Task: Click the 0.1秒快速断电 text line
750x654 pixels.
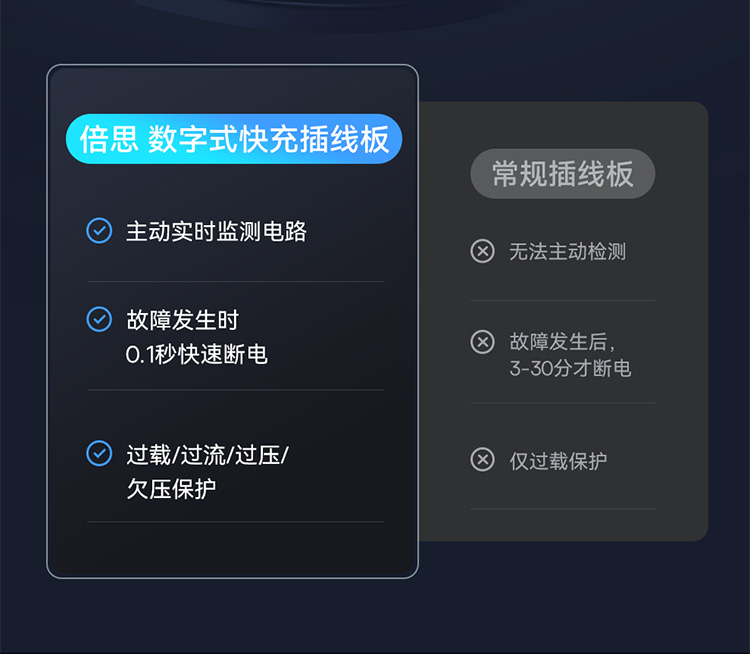Action: pyautogui.click(x=197, y=354)
